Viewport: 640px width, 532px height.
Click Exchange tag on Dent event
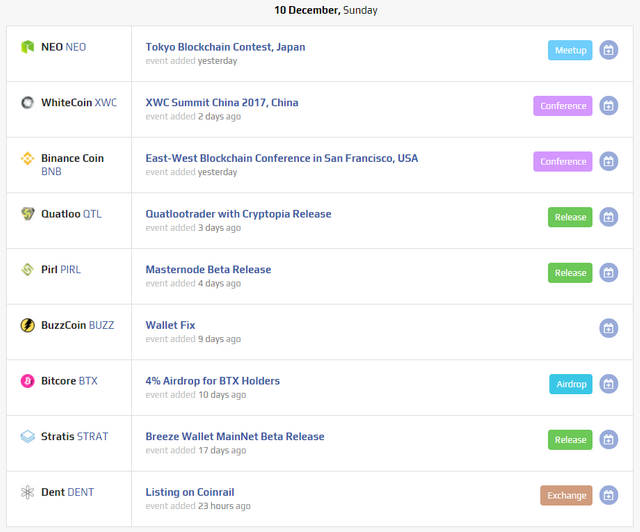567,495
